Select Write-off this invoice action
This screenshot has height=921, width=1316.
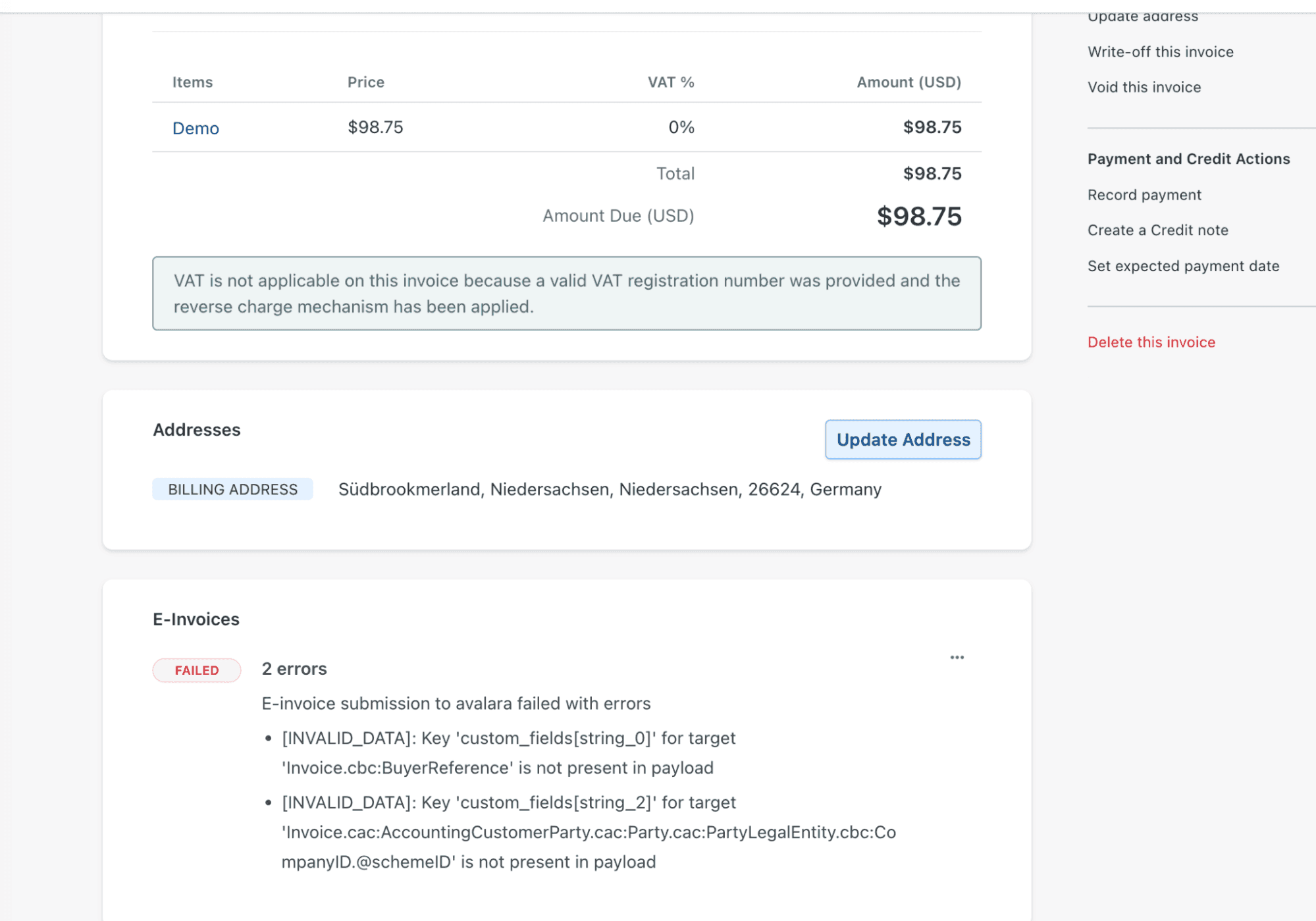coord(1160,52)
